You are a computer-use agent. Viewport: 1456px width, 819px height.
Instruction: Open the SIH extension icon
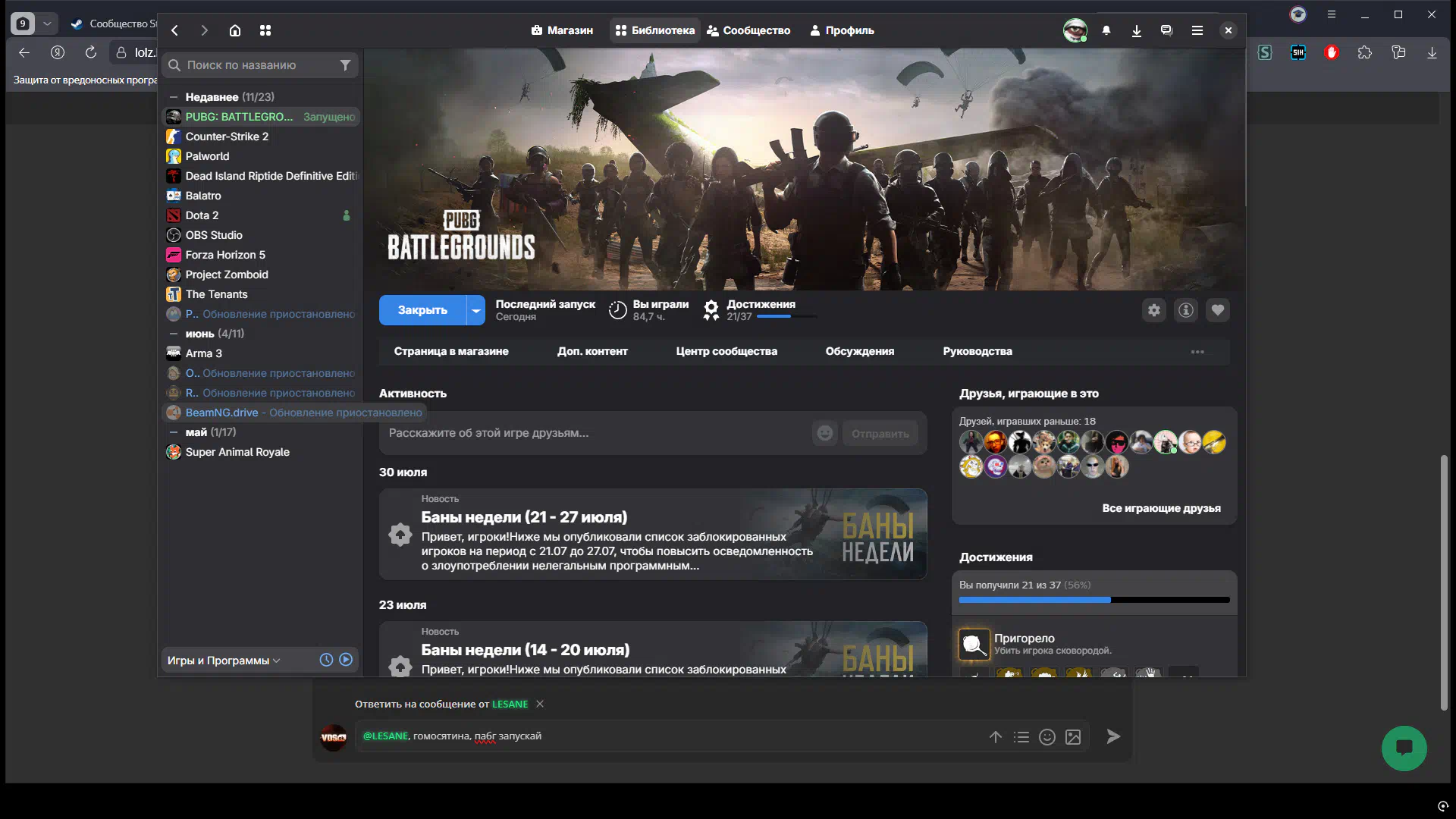[x=1298, y=52]
